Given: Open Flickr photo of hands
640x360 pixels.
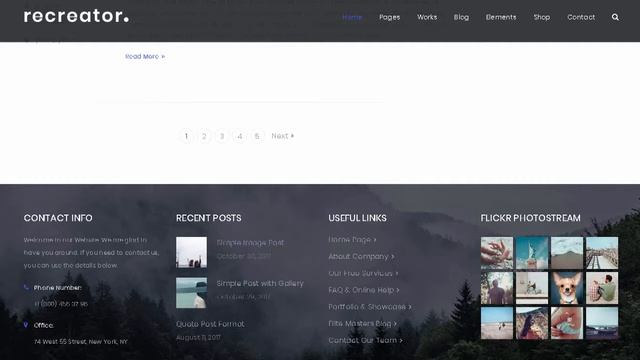Looking at the screenshot, I should (497, 253).
